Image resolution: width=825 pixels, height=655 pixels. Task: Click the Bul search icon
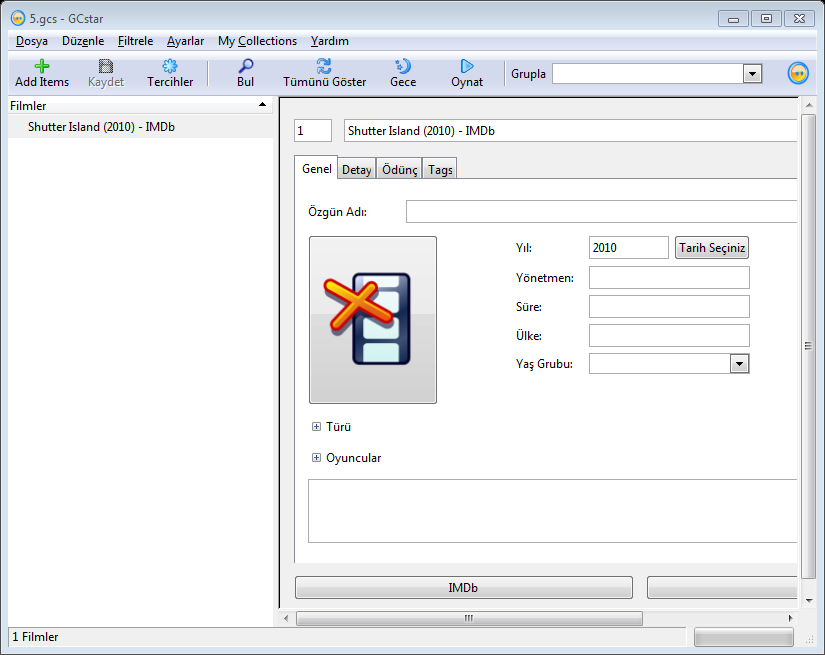[x=245, y=67]
